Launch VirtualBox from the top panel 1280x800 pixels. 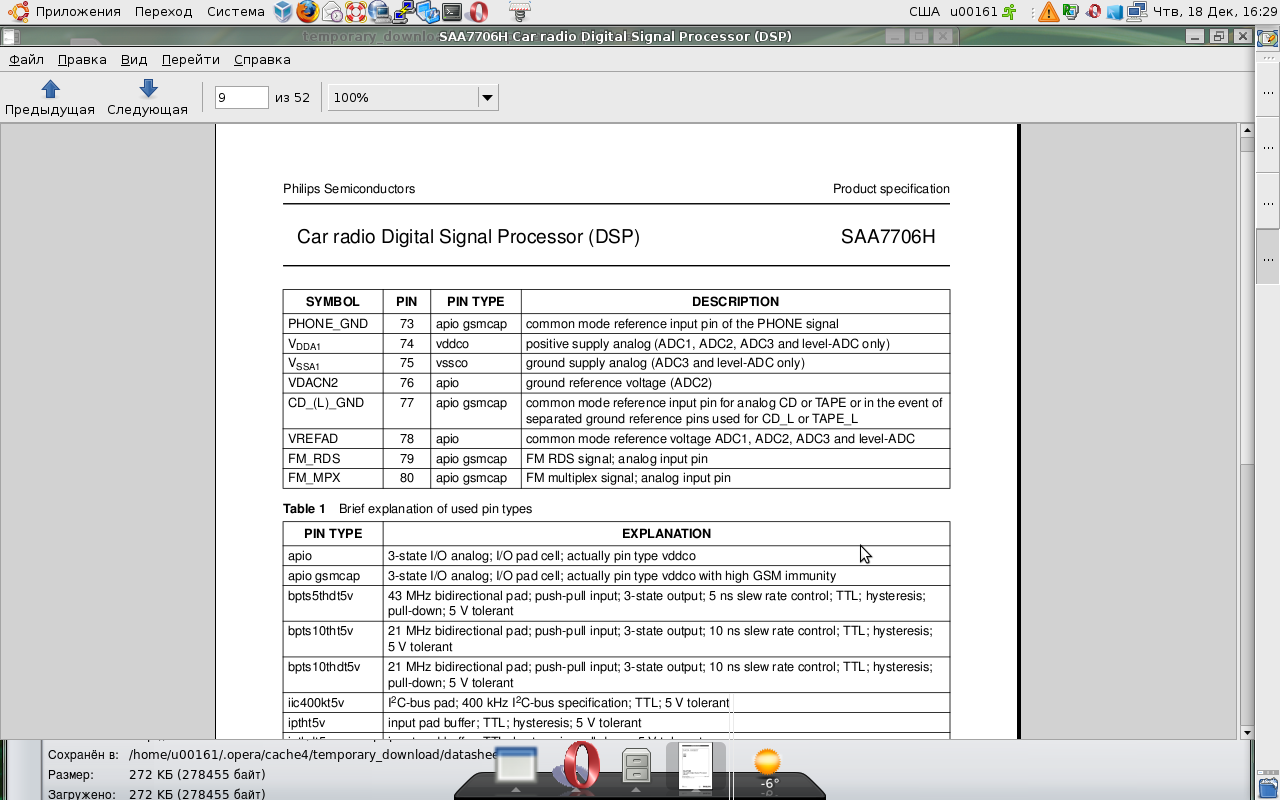[x=284, y=12]
